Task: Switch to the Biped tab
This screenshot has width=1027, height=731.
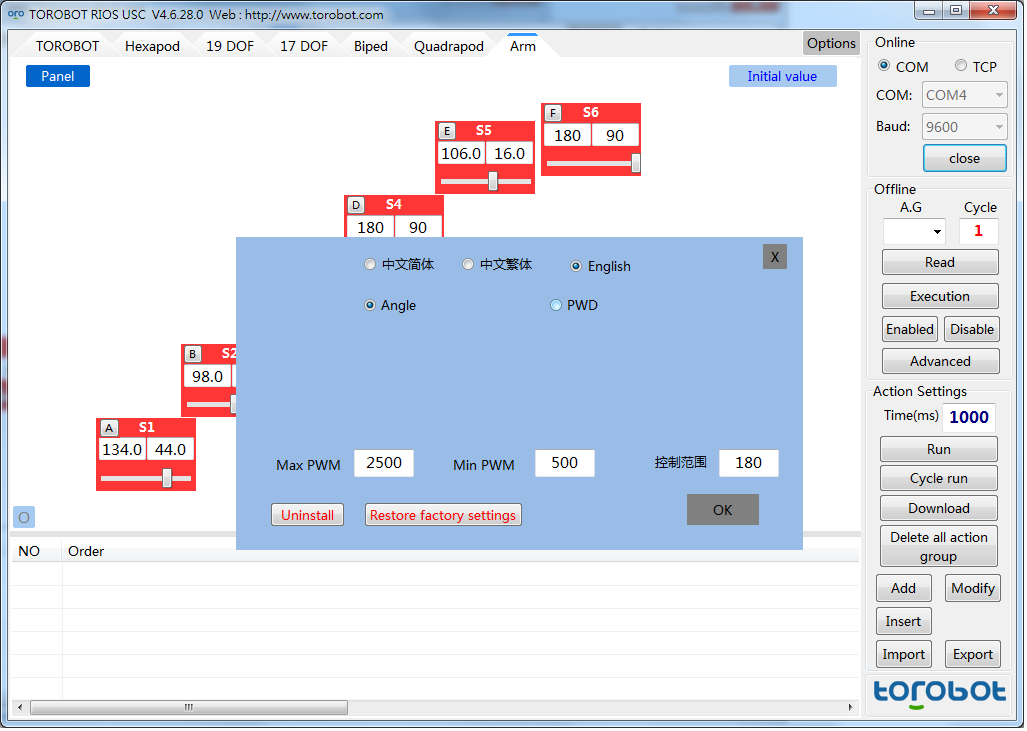Action: coord(371,47)
